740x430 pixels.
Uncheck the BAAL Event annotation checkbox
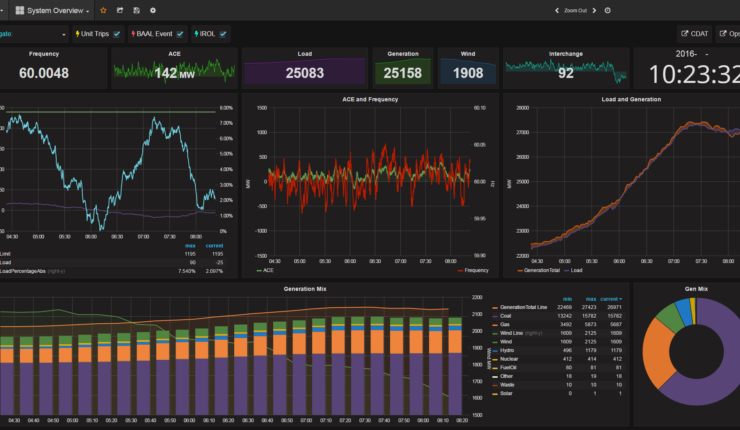click(x=180, y=34)
